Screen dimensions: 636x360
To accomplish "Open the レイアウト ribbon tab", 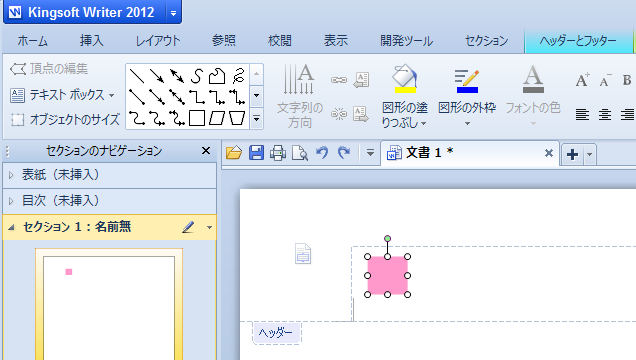I will point(158,41).
